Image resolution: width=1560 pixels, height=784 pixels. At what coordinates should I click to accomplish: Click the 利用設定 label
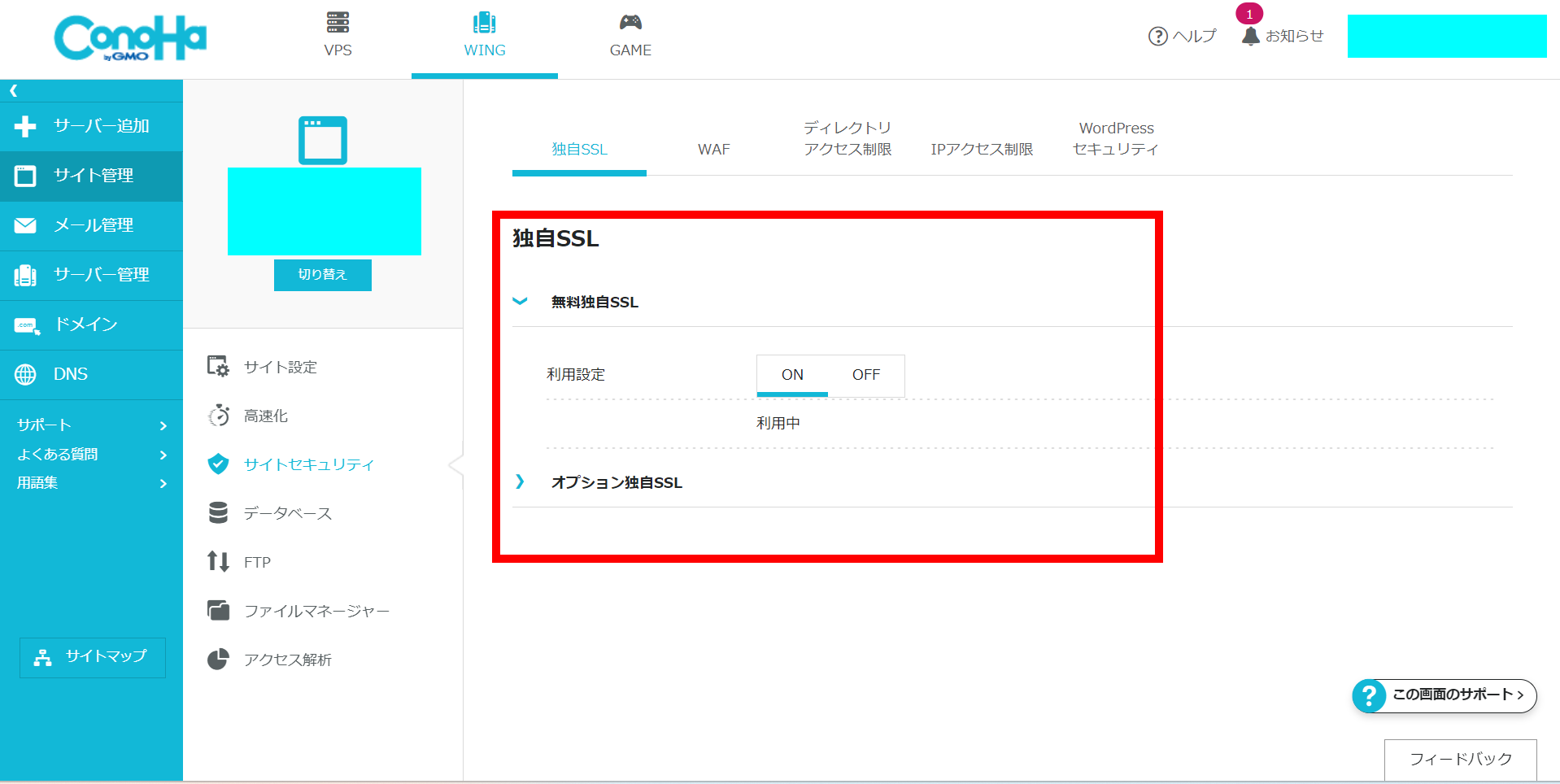pos(576,374)
